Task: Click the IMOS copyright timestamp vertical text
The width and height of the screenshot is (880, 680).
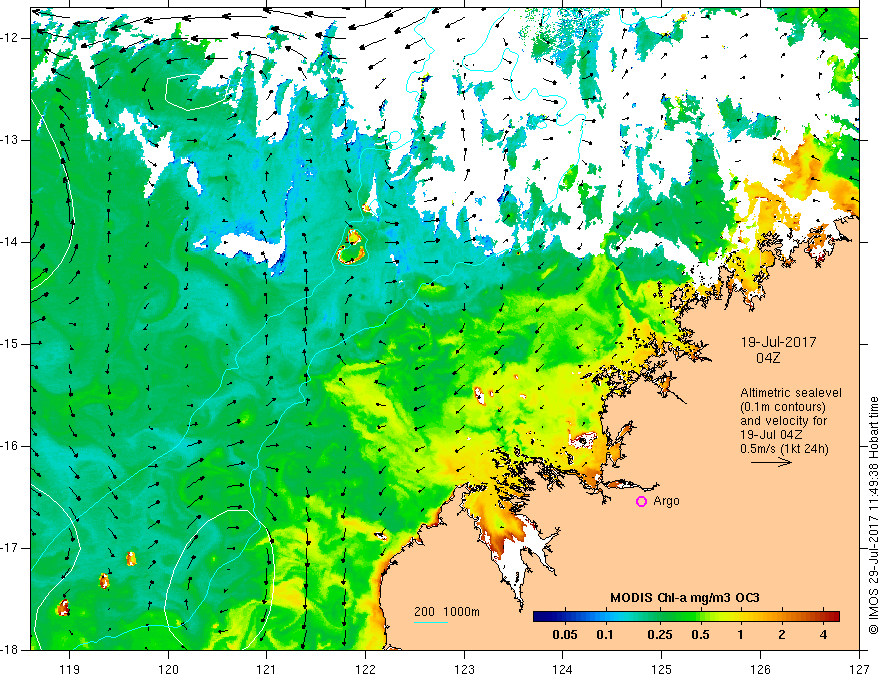Action: (873, 516)
